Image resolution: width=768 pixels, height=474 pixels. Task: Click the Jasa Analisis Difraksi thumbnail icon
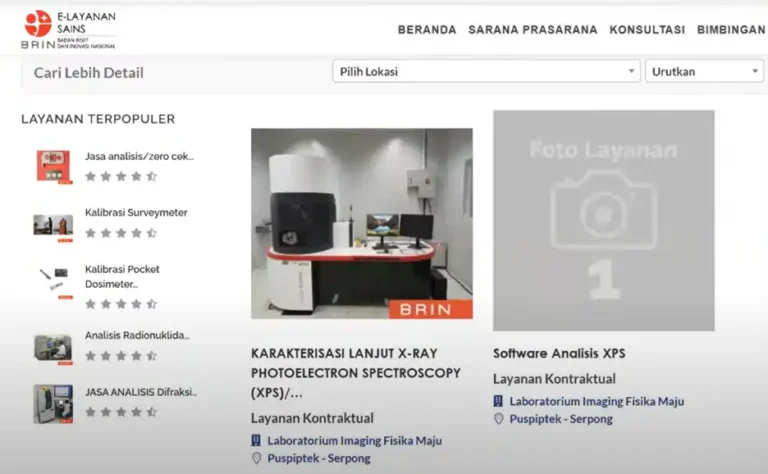53,403
